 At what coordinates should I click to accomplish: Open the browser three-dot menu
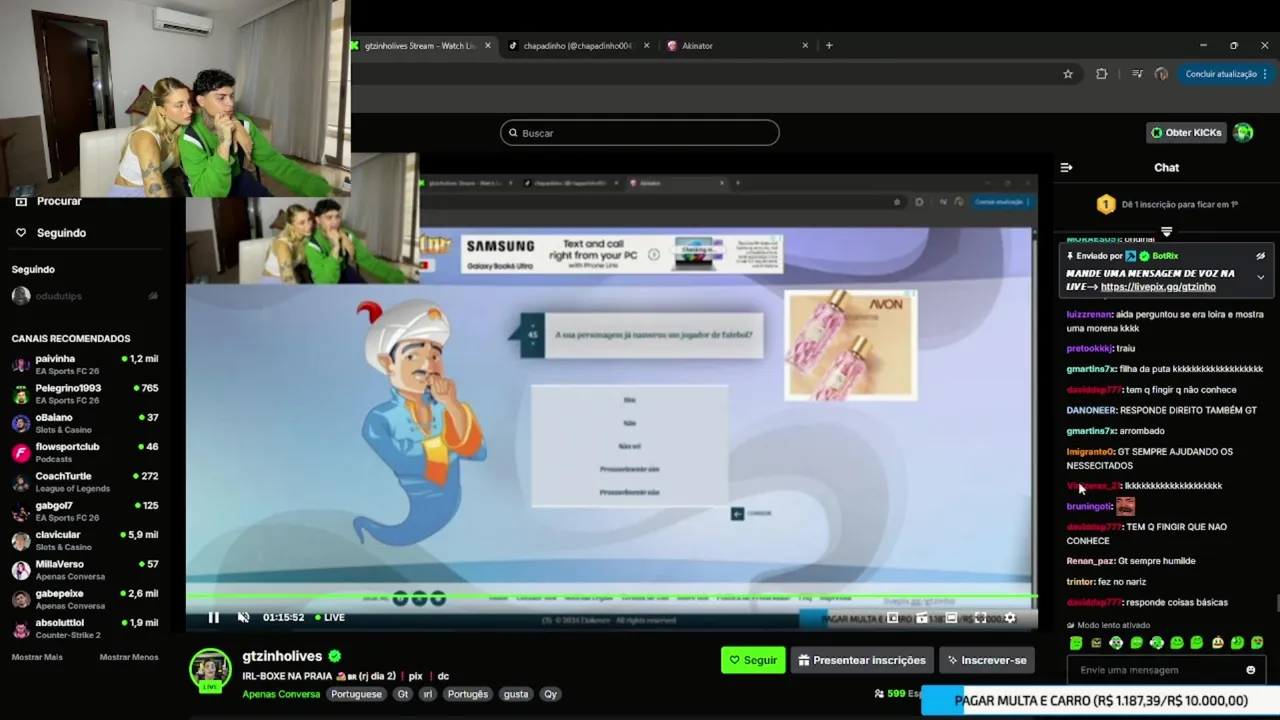pyautogui.click(x=1265, y=74)
